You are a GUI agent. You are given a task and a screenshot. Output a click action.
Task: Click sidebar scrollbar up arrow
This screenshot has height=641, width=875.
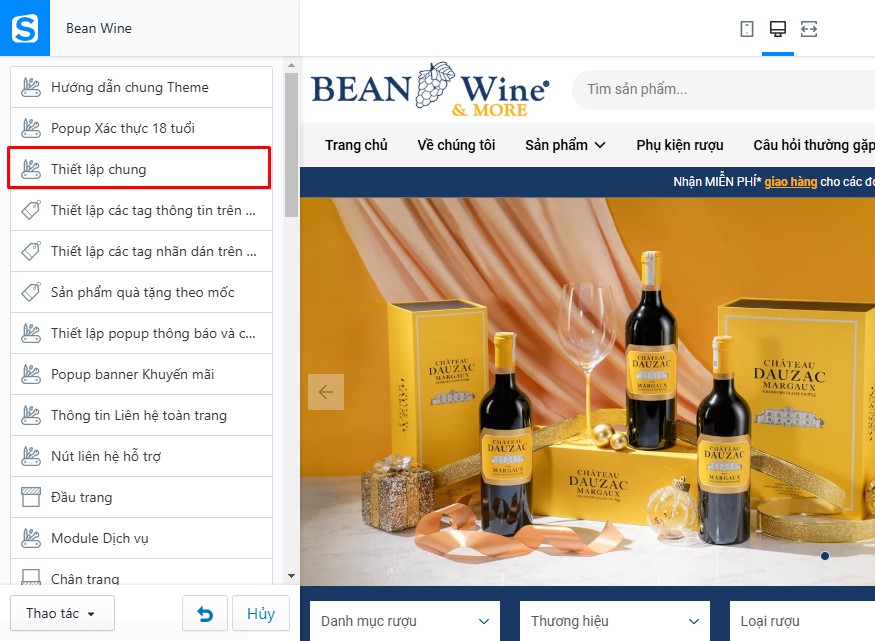click(x=291, y=65)
